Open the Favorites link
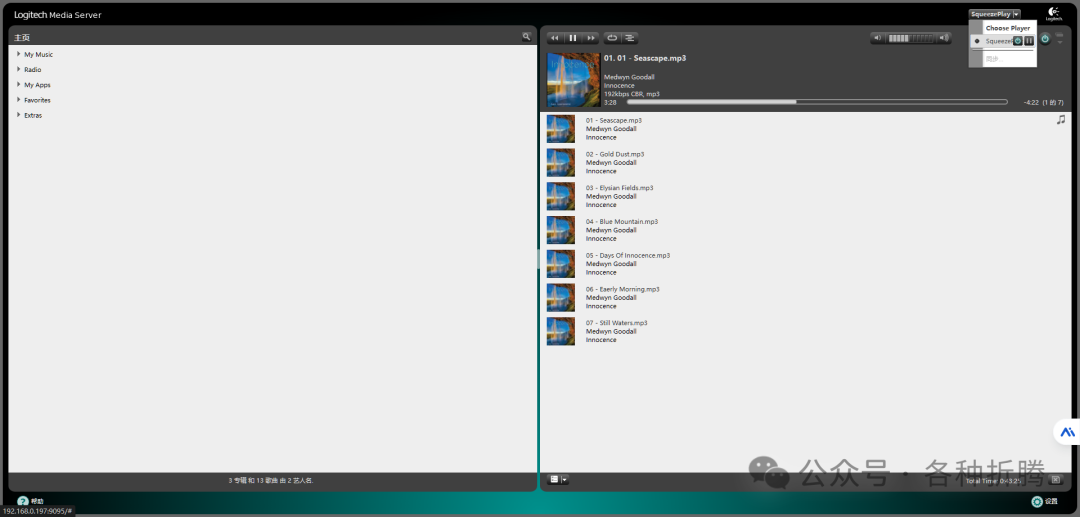1080x517 pixels. [x=37, y=100]
